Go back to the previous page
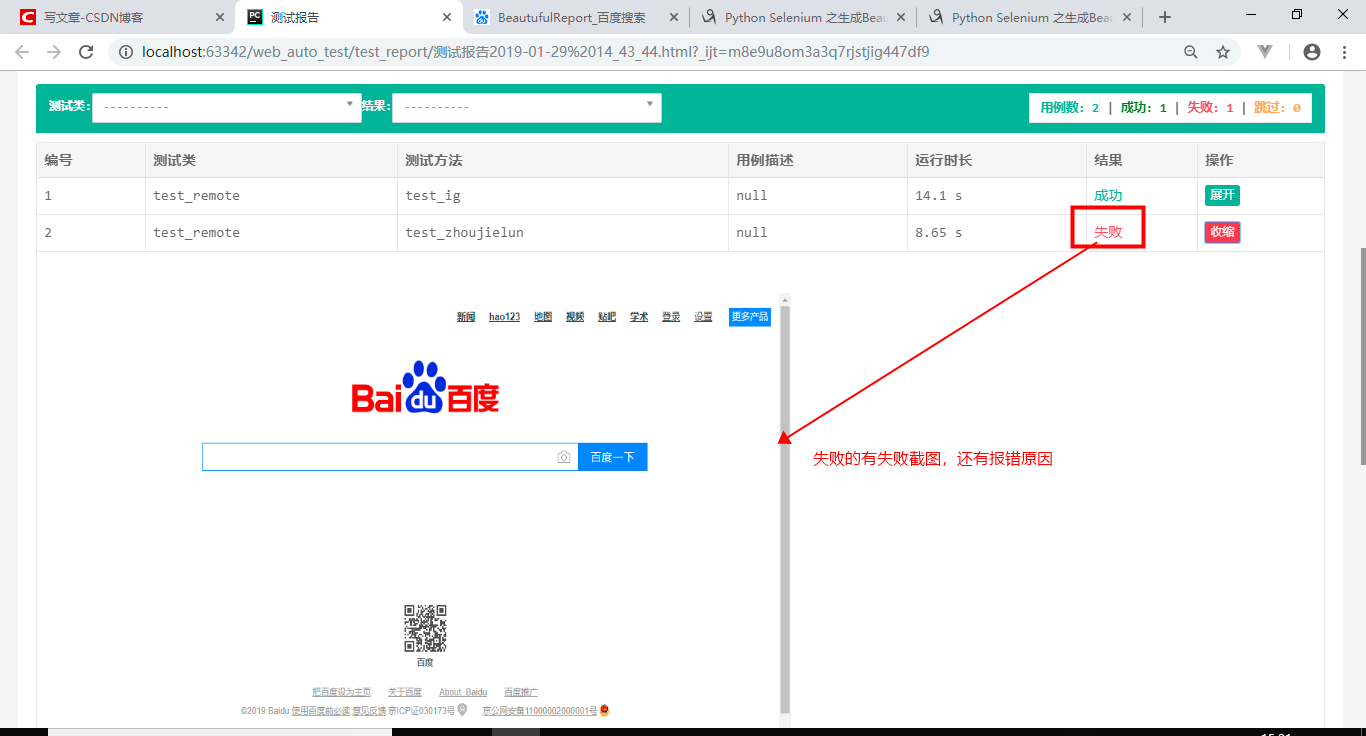 tap(22, 52)
